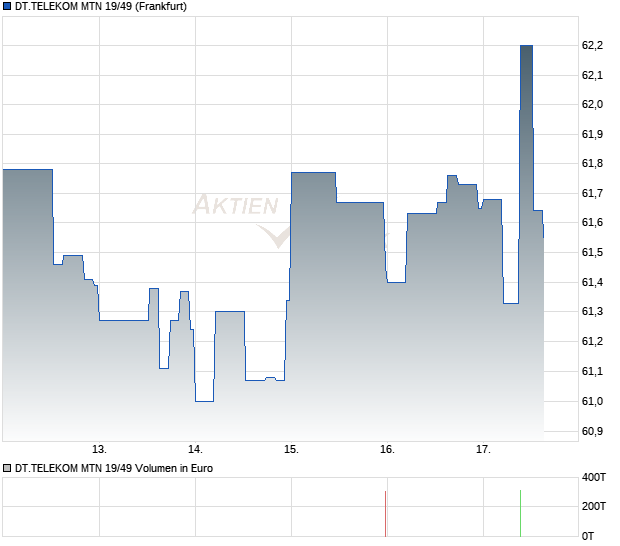Image resolution: width=620 pixels, height=546 pixels.
Task: Click the y-axis value 60,9
Action: click(592, 431)
